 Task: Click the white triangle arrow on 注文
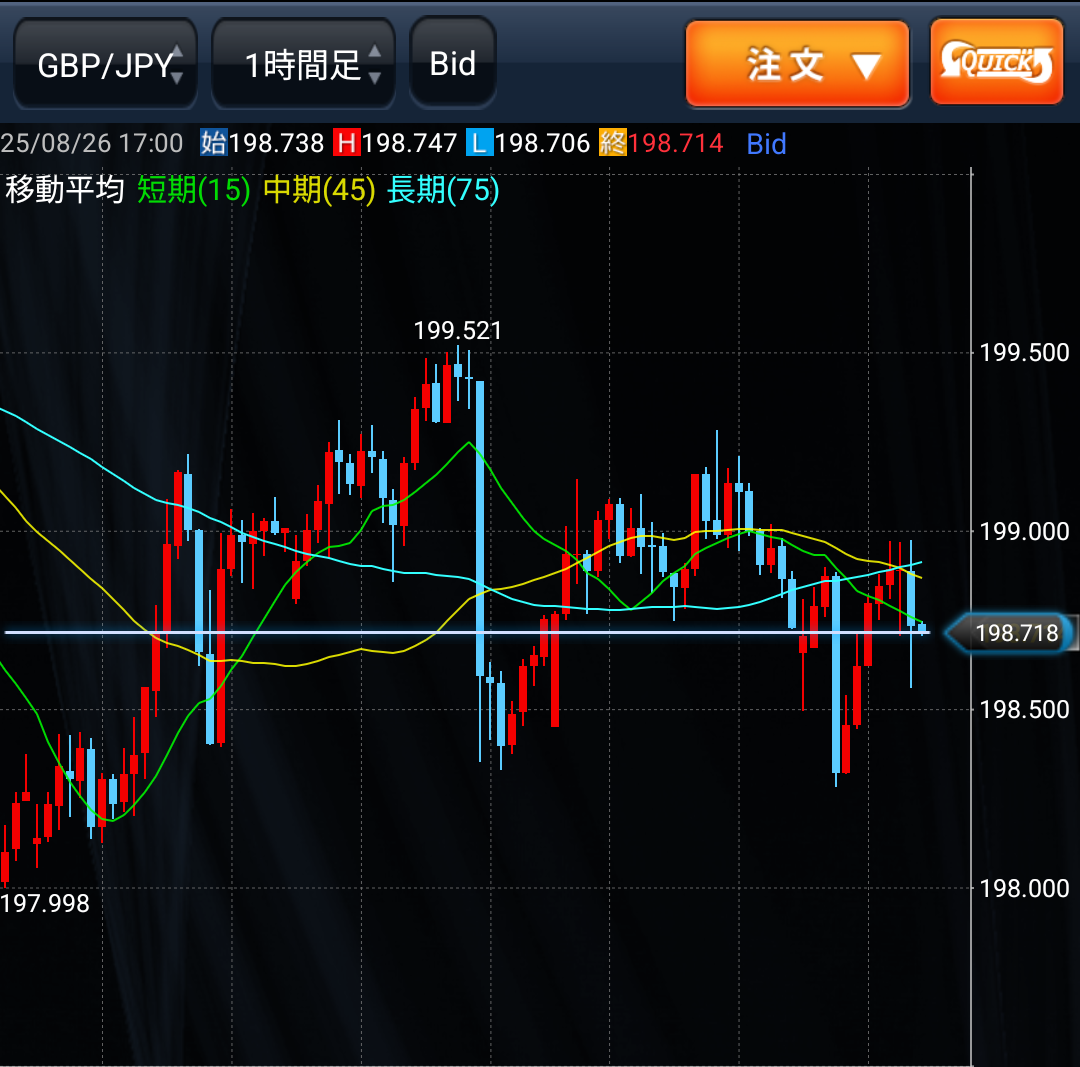tap(865, 67)
